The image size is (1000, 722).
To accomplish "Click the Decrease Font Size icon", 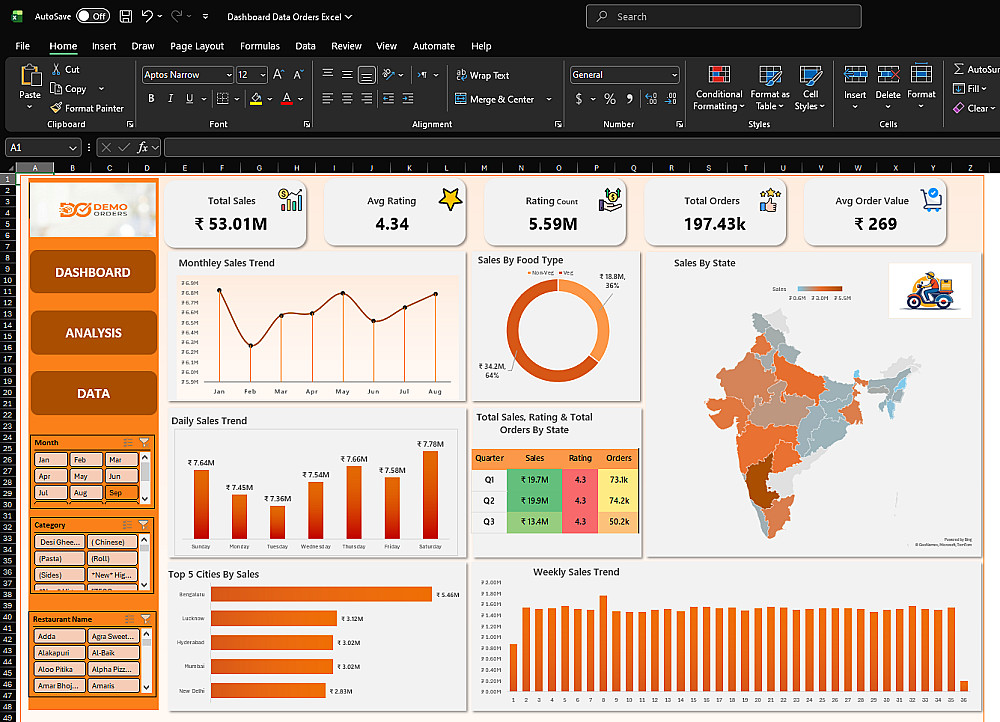I will (298, 75).
